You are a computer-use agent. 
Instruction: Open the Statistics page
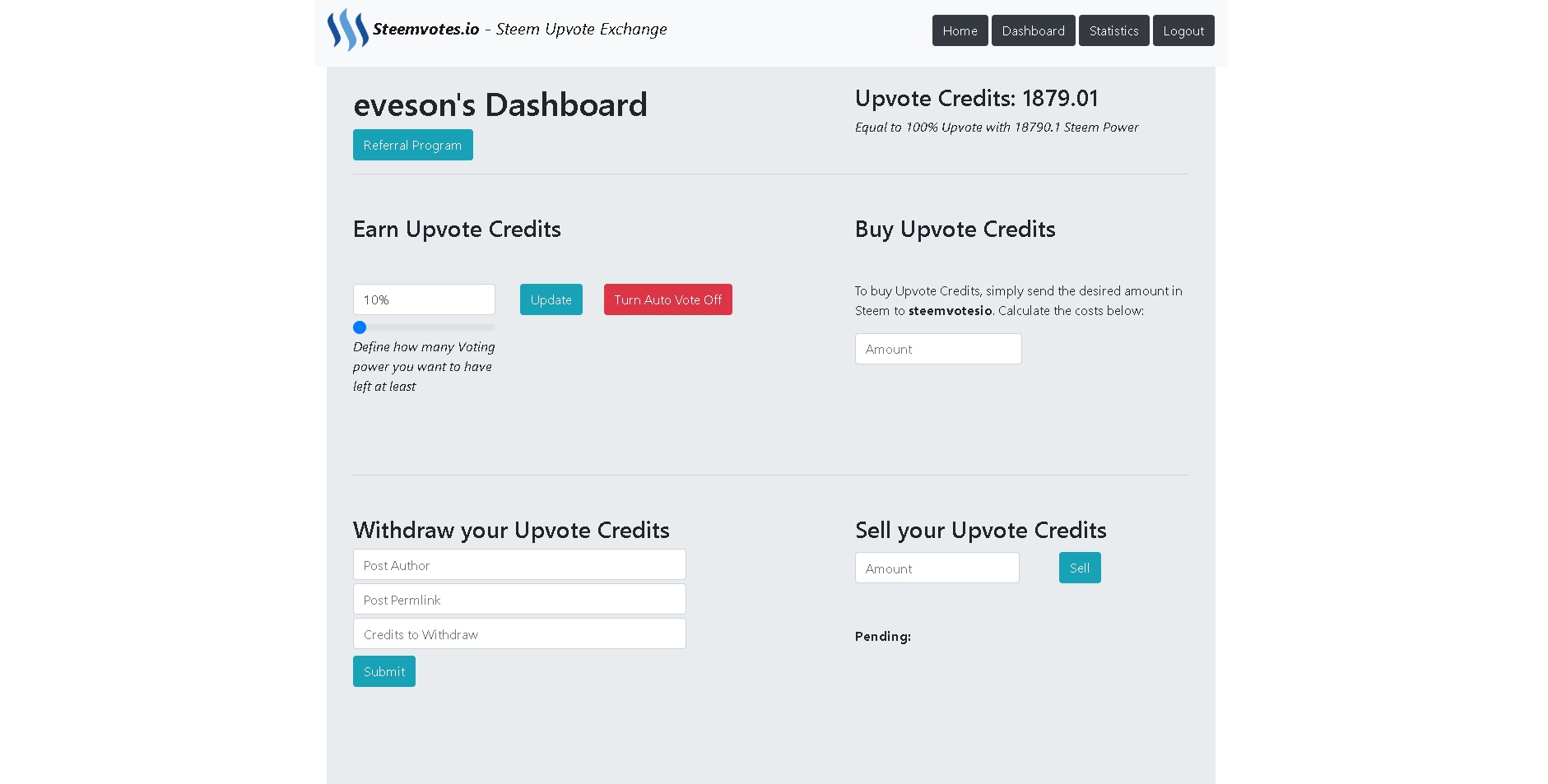click(1113, 30)
